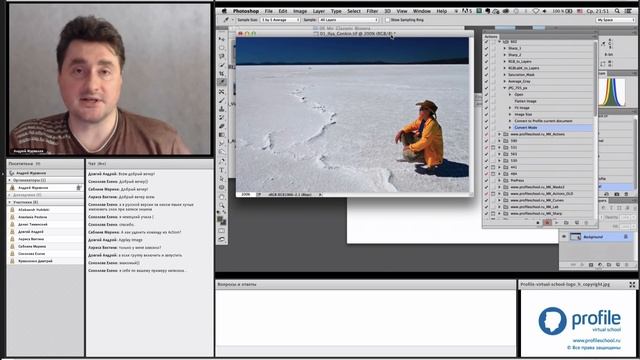Image resolution: width=640 pixels, height=360 pixels.
Task: Open macOS Spotlight search icon
Action: [618, 11]
